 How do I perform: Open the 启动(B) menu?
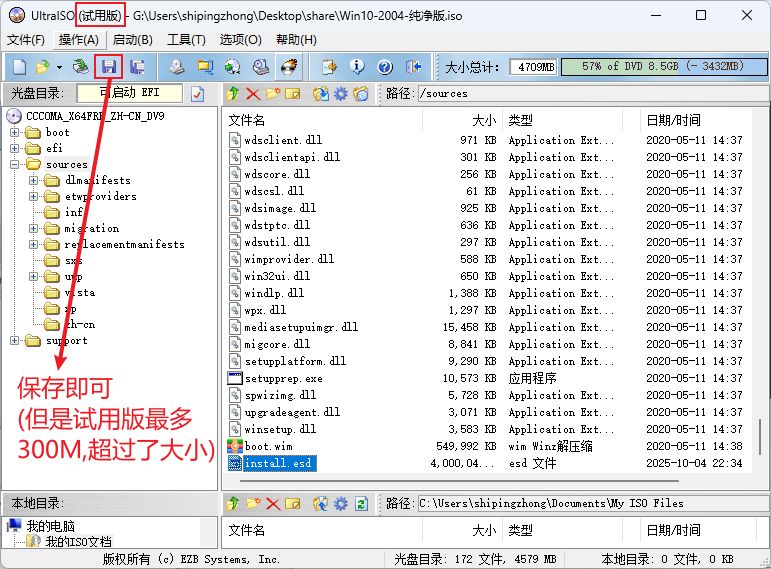[x=132, y=40]
